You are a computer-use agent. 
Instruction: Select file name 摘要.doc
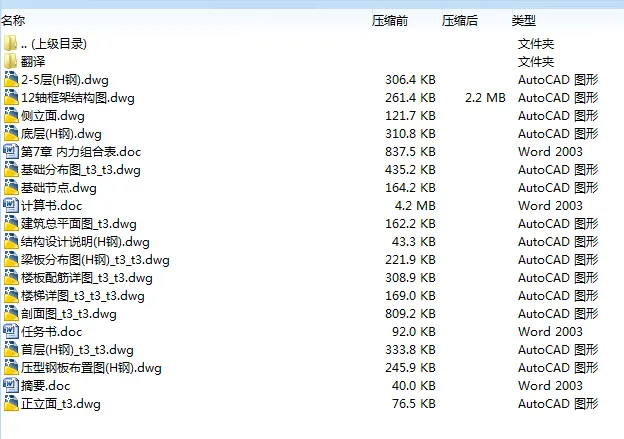tap(45, 386)
